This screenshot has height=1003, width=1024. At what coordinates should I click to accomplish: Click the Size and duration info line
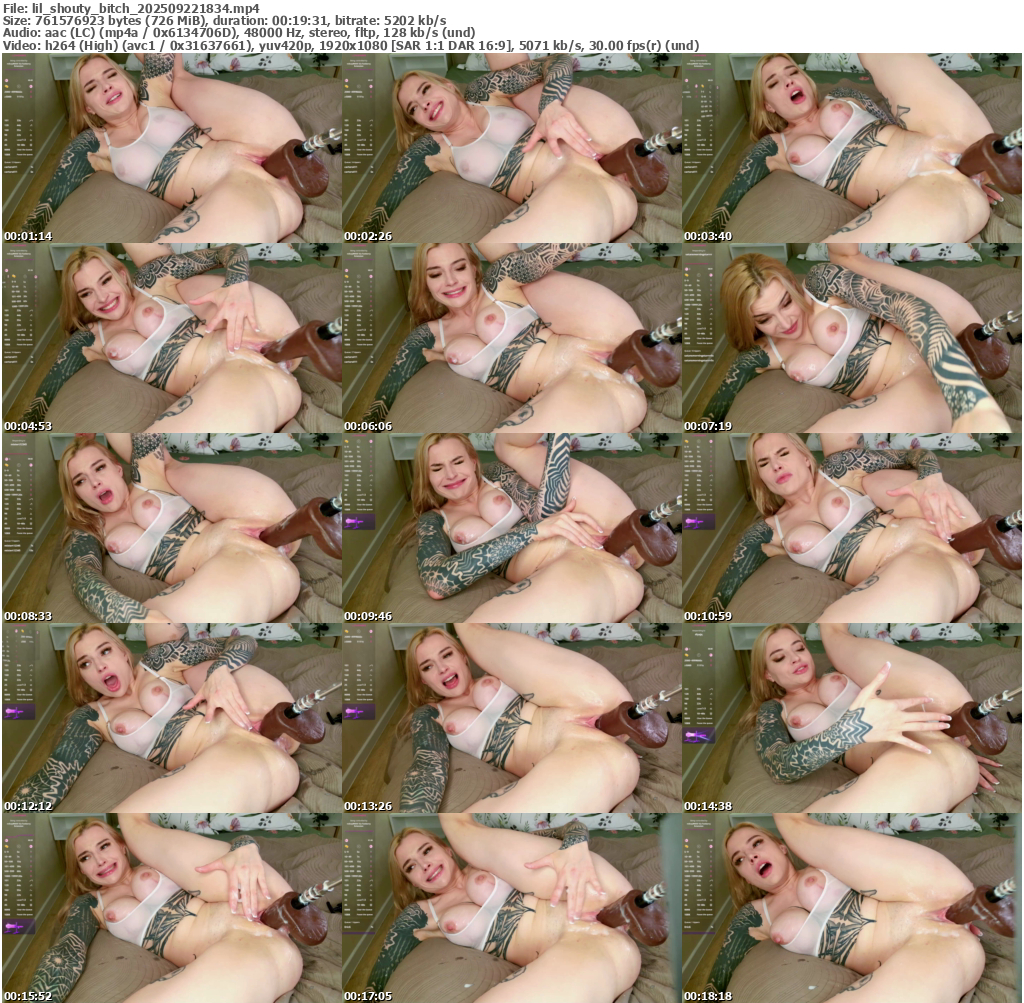pyautogui.click(x=225, y=20)
